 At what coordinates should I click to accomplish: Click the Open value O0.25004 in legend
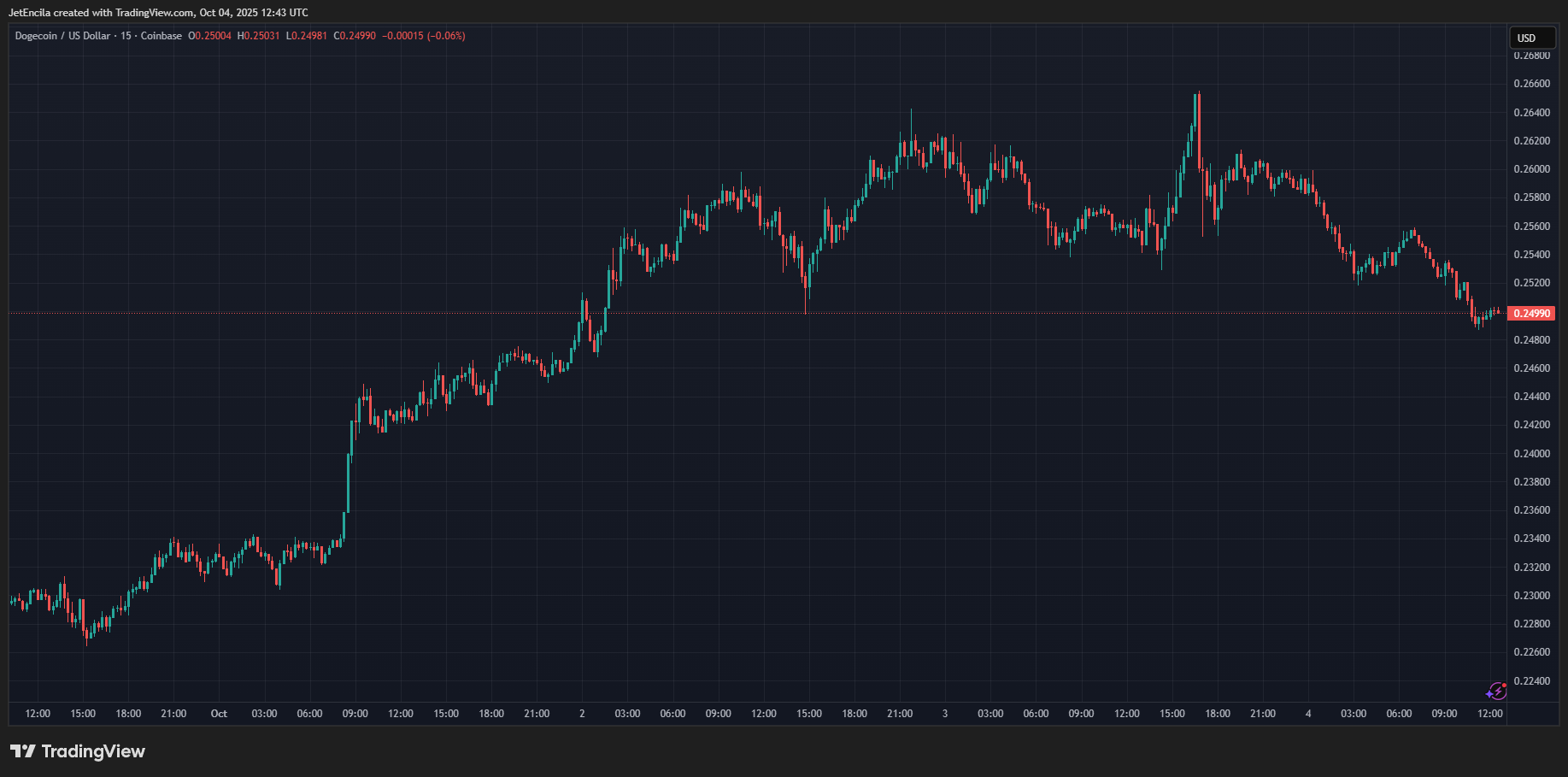pyautogui.click(x=210, y=36)
